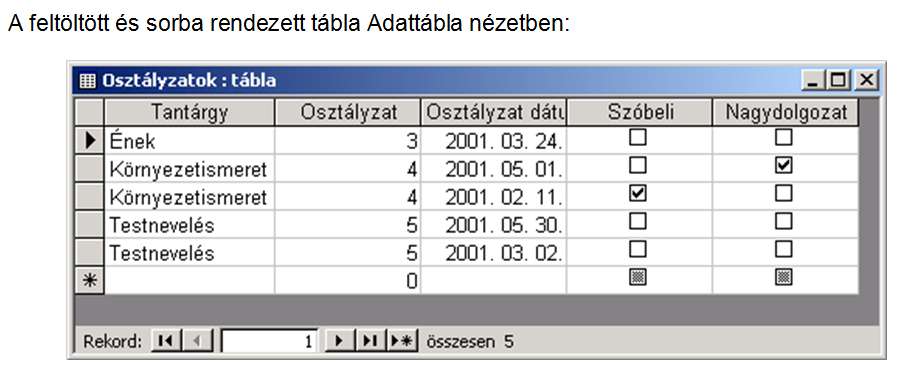Image resolution: width=902 pixels, height=380 pixels.
Task: Click table icon in Osztályzatok title bar
Action: (86, 81)
